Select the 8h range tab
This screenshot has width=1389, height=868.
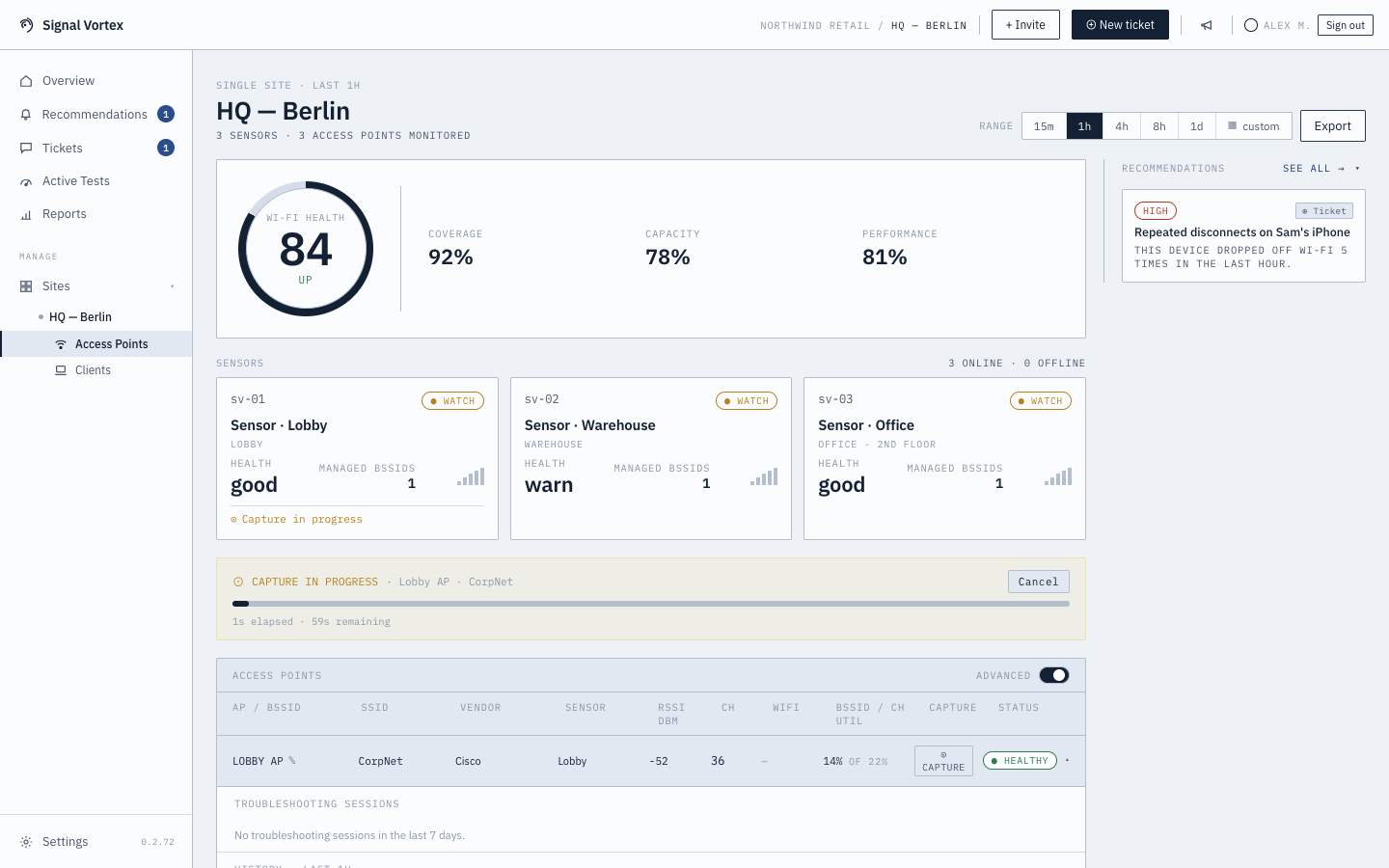(x=1159, y=126)
